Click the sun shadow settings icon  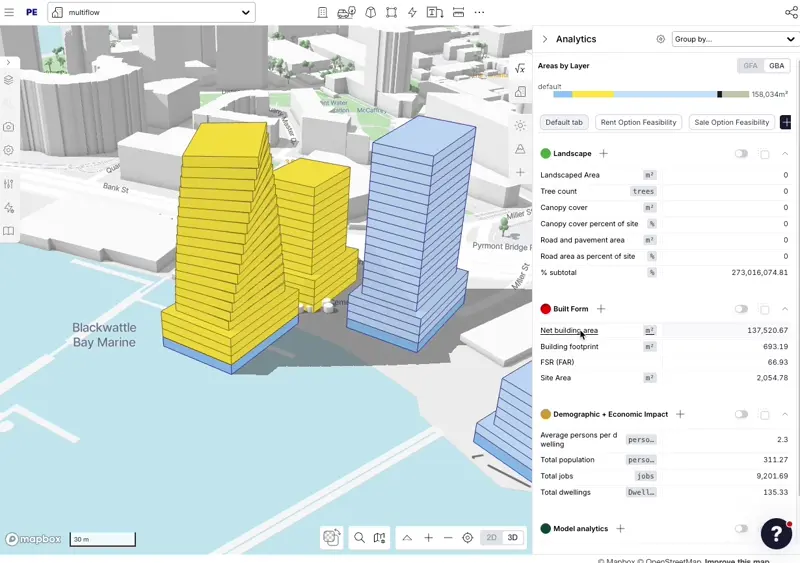coord(520,126)
